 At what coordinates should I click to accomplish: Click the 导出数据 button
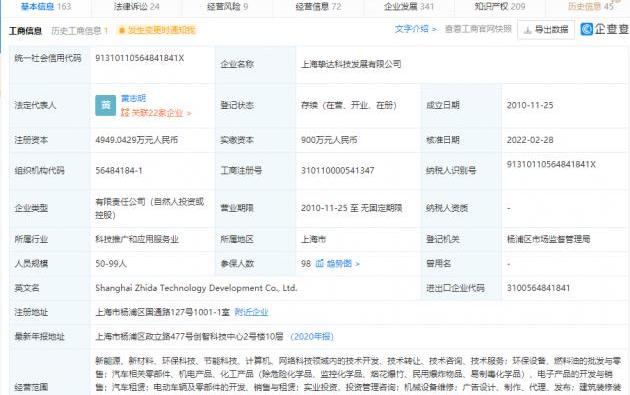coord(546,29)
